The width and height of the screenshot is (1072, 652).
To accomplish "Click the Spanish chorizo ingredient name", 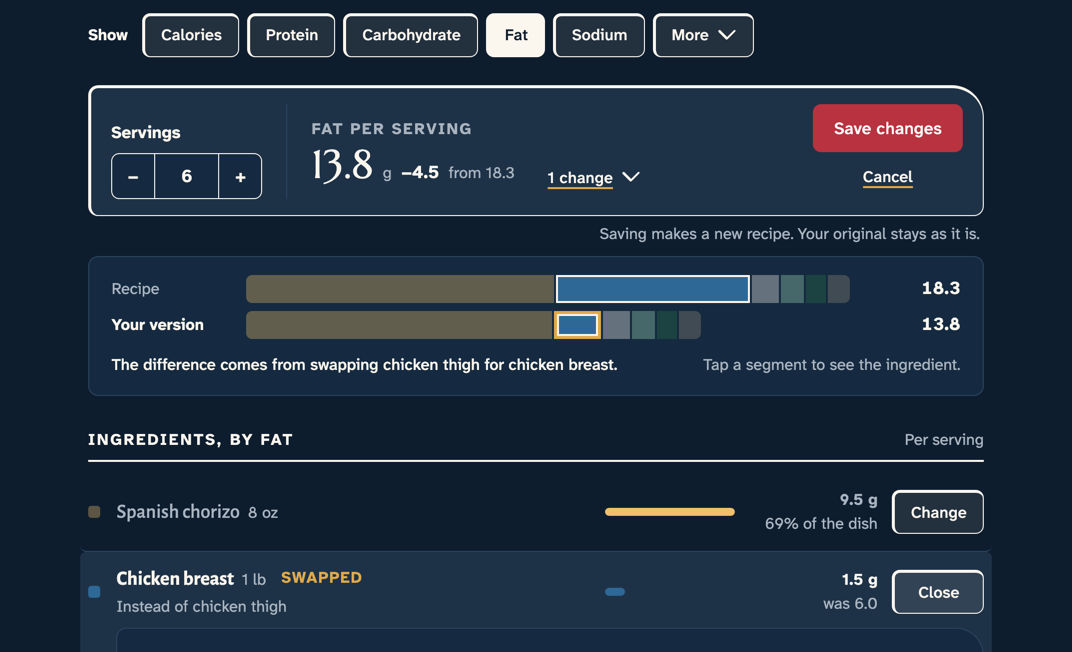I will 178,512.
